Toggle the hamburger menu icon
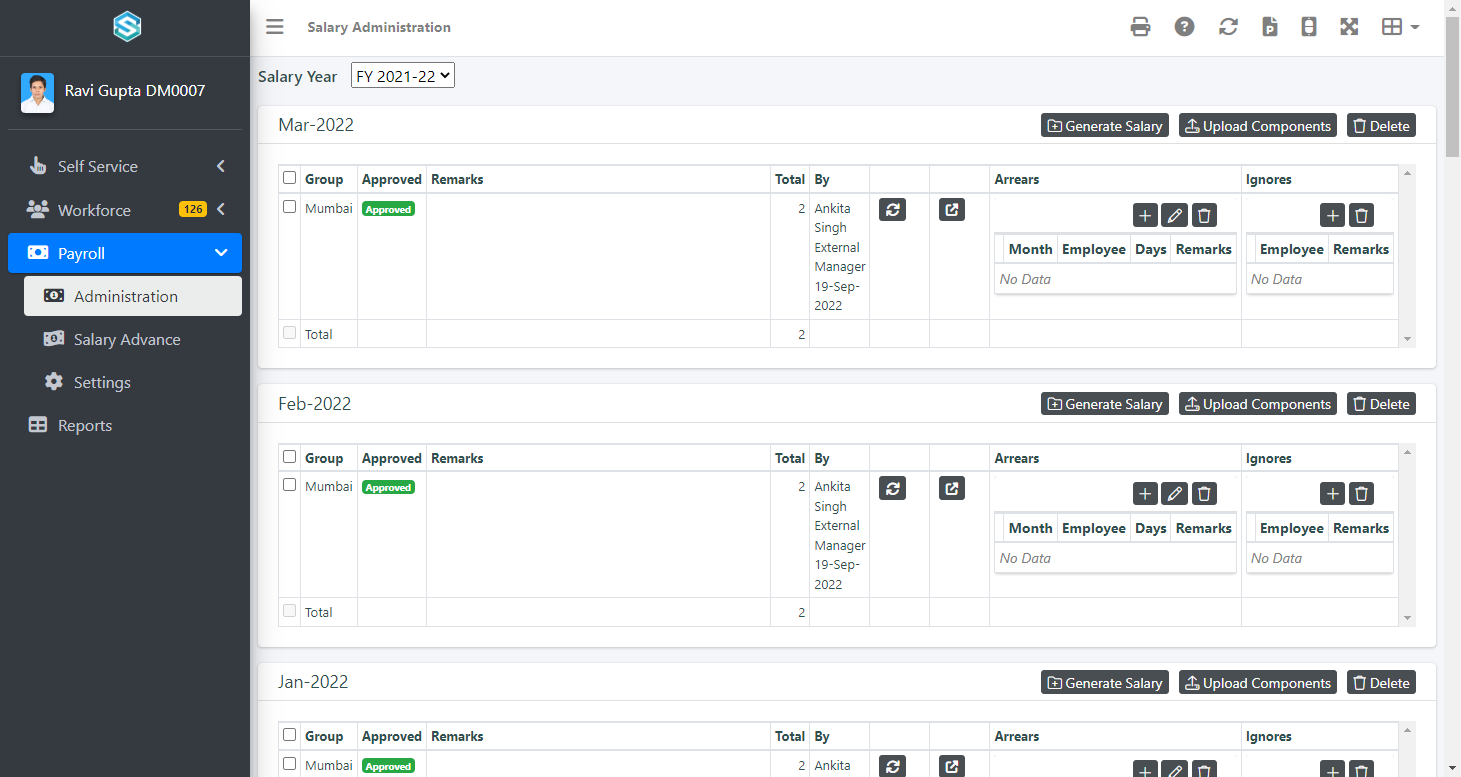The image size is (1461, 777). tap(275, 27)
